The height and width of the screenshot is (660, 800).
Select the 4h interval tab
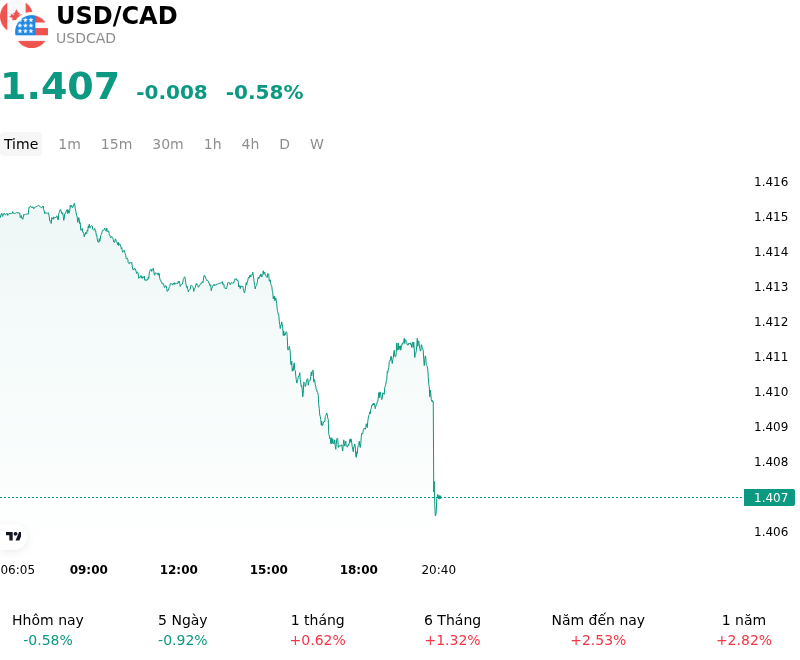click(250, 144)
